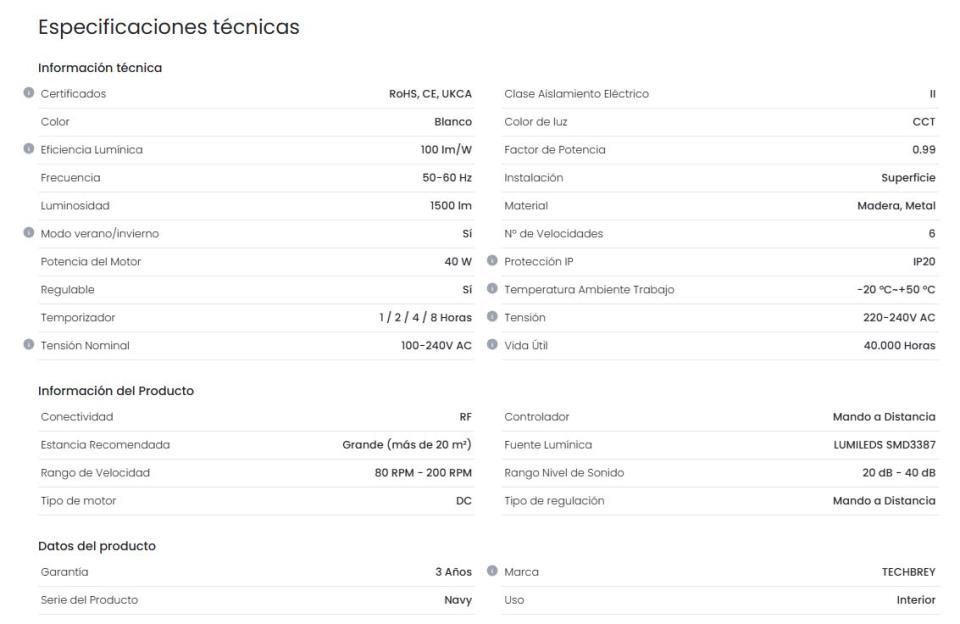Screen dimensions: 960x624
Task: Select the 80 RPM - 200 RPM value
Action: [x=423, y=473]
